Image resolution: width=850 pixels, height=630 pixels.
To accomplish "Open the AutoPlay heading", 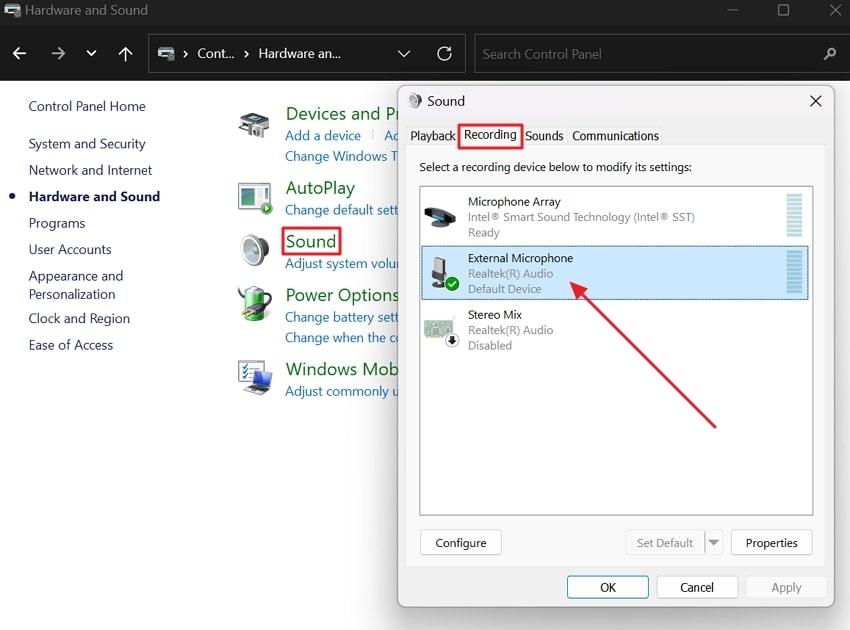I will (320, 188).
